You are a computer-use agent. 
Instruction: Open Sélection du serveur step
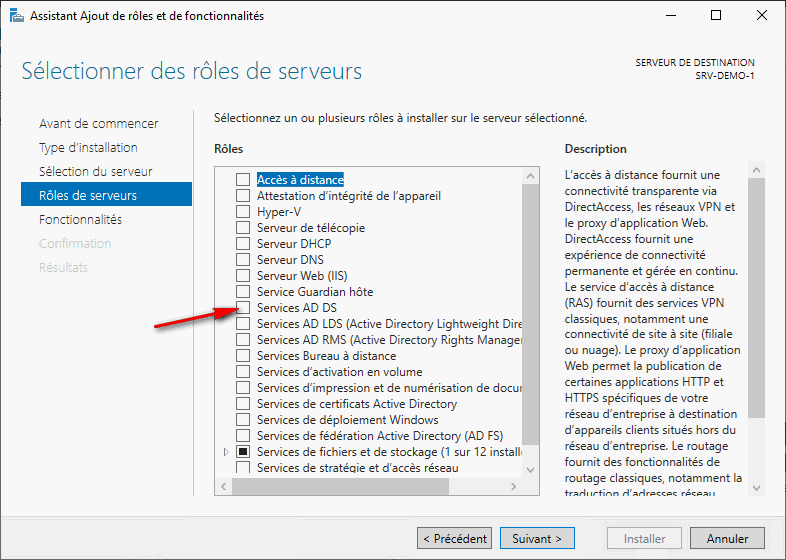[x=96, y=171]
